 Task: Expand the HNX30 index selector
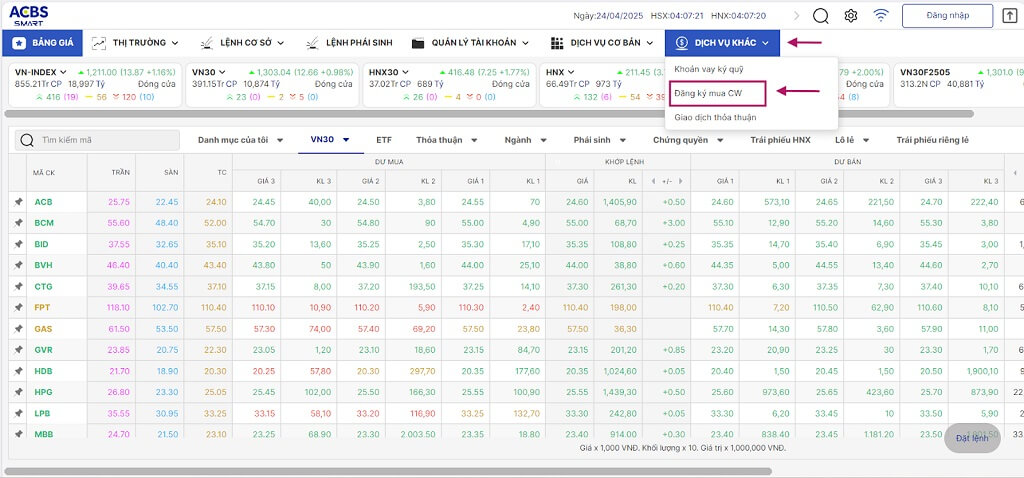[x=405, y=72]
